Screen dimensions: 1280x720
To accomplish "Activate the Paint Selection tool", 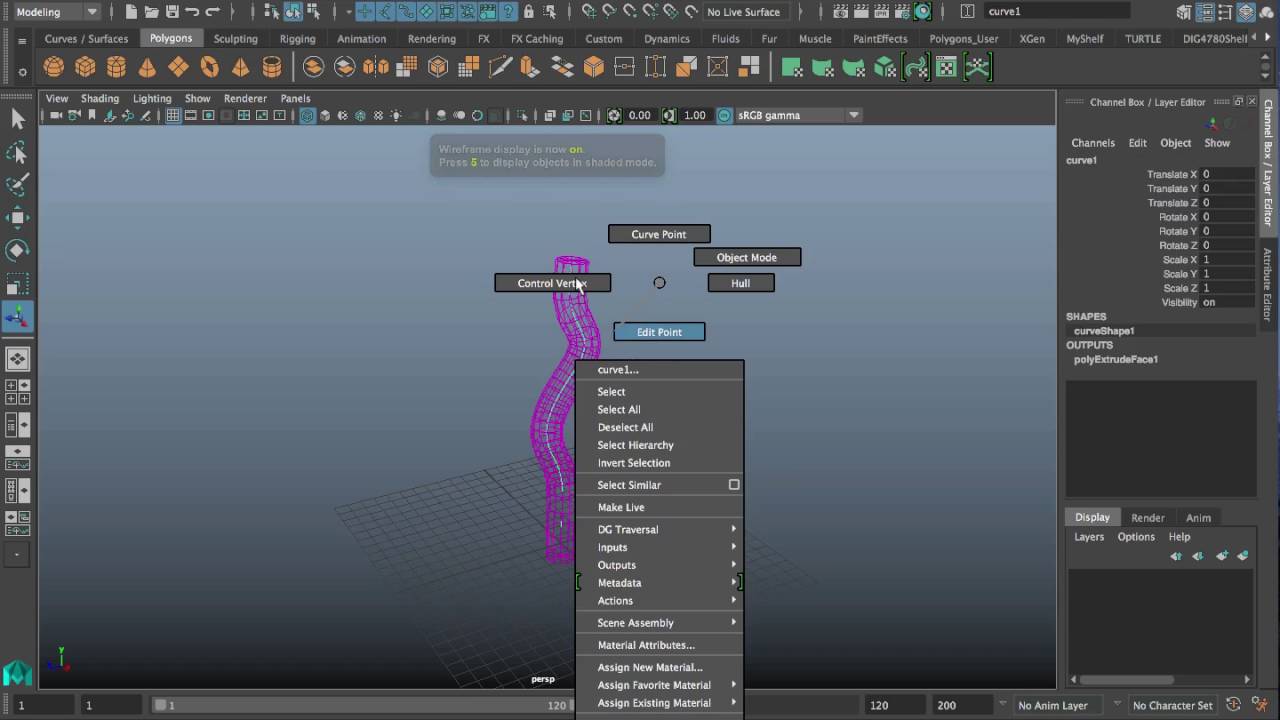I will click(17, 185).
